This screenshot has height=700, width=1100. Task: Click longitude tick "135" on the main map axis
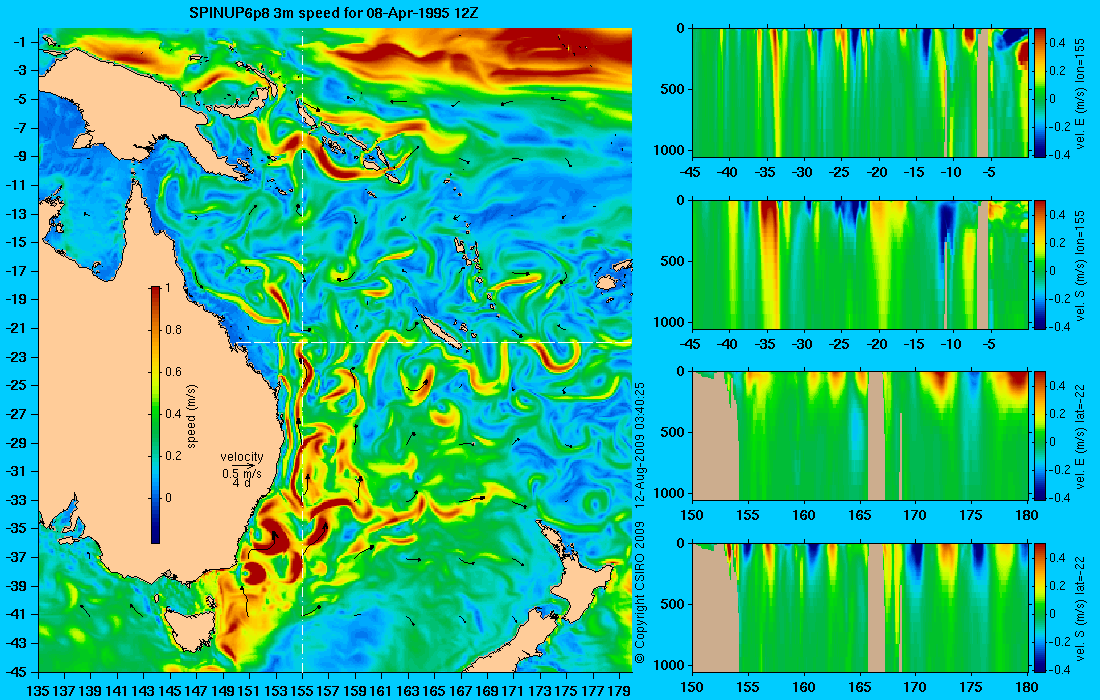[38, 691]
